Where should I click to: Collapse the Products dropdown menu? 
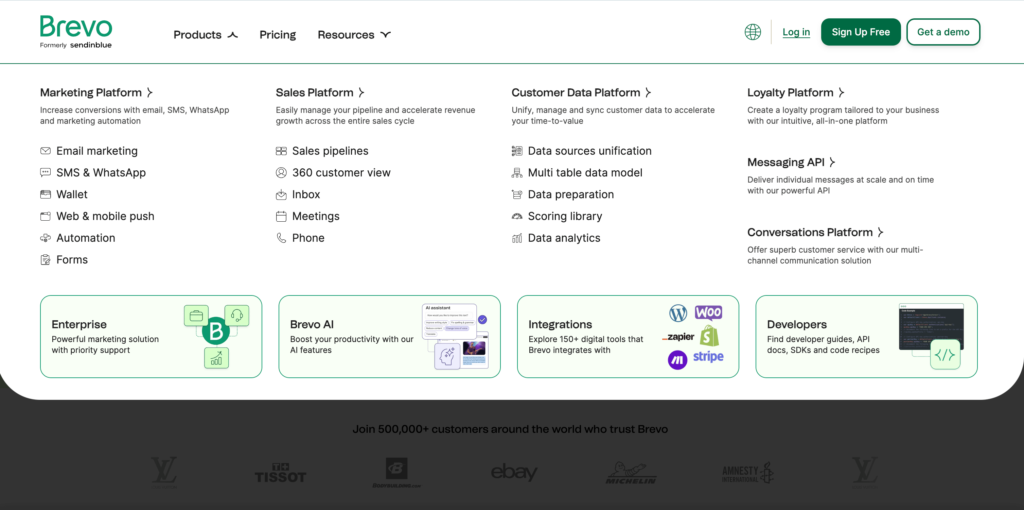click(x=205, y=35)
